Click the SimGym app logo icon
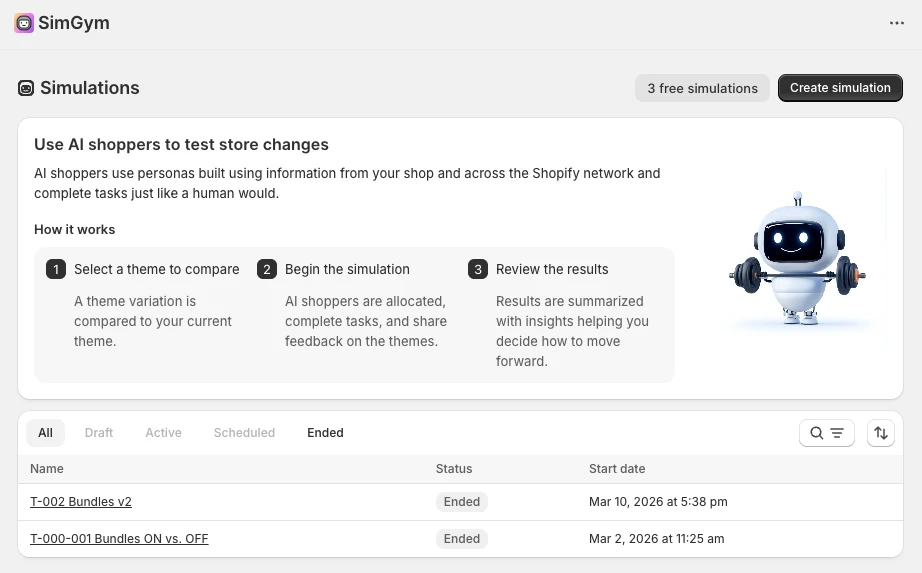 [x=24, y=23]
